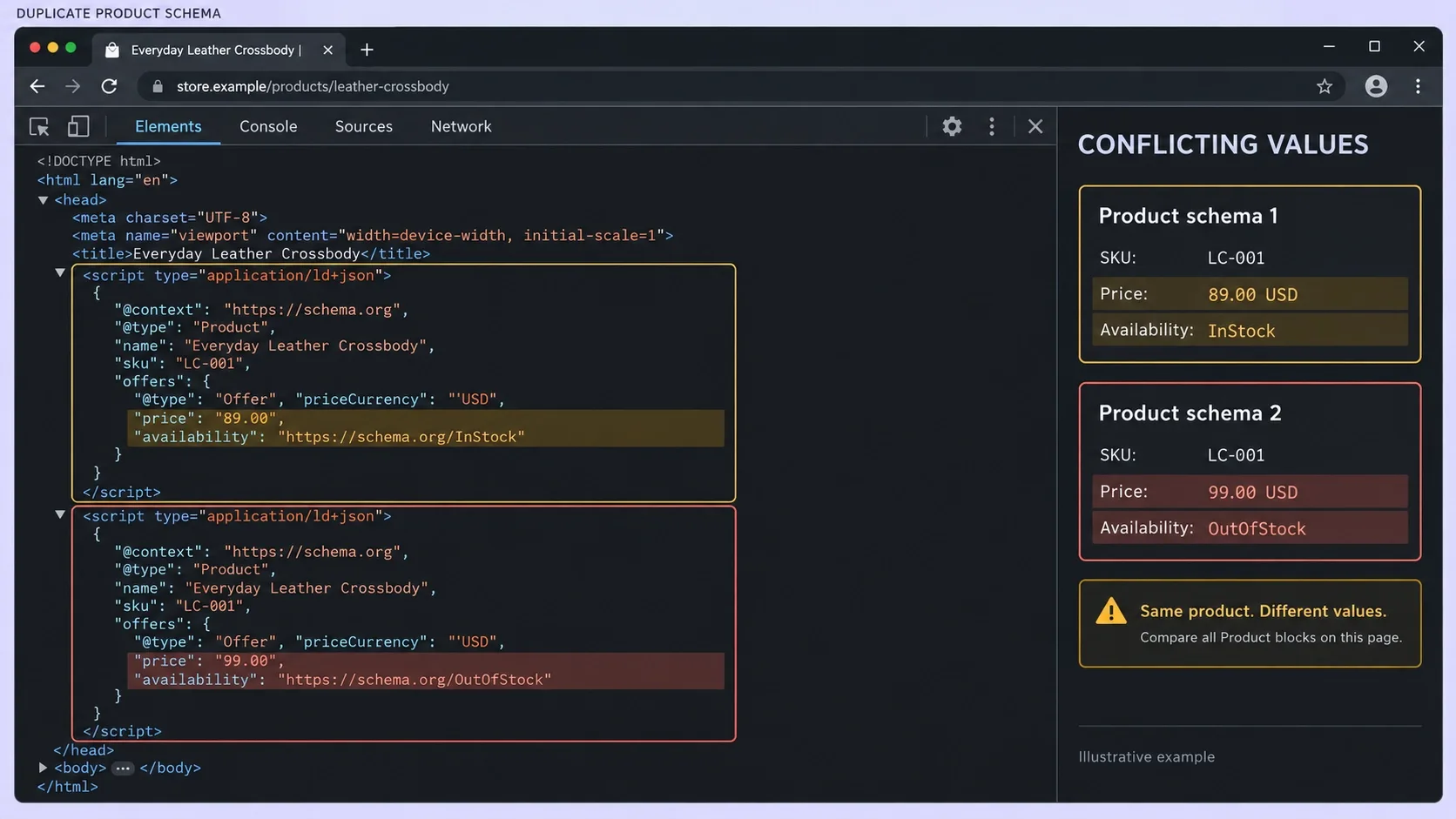Switch to the Console tab

(x=268, y=126)
